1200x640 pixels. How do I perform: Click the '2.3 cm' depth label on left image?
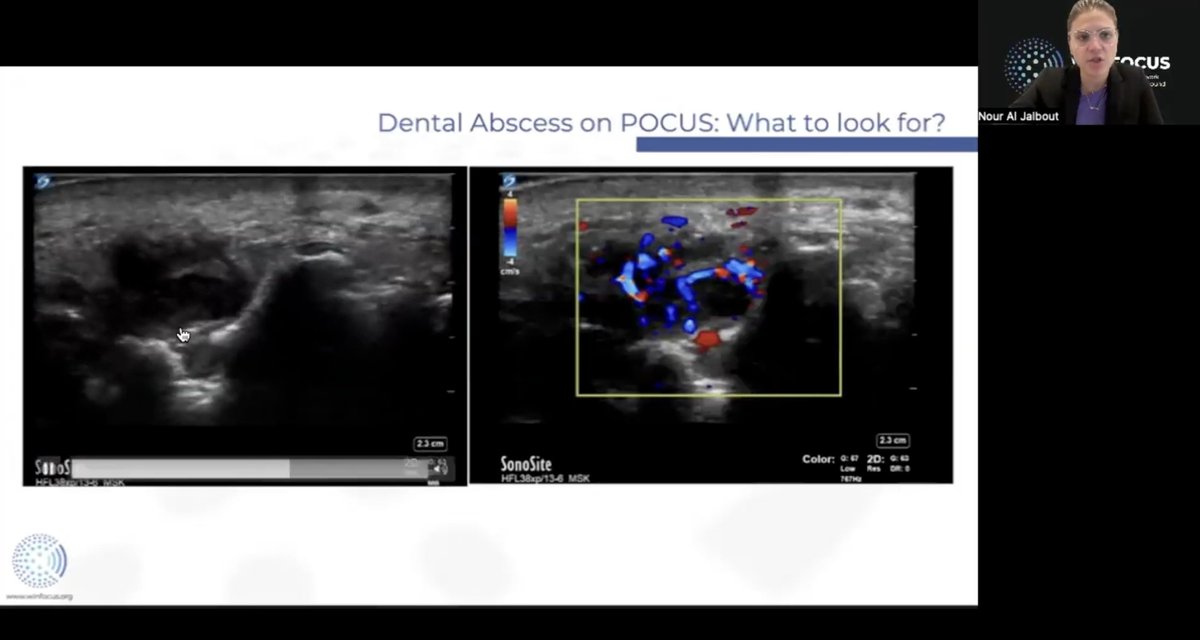430,443
